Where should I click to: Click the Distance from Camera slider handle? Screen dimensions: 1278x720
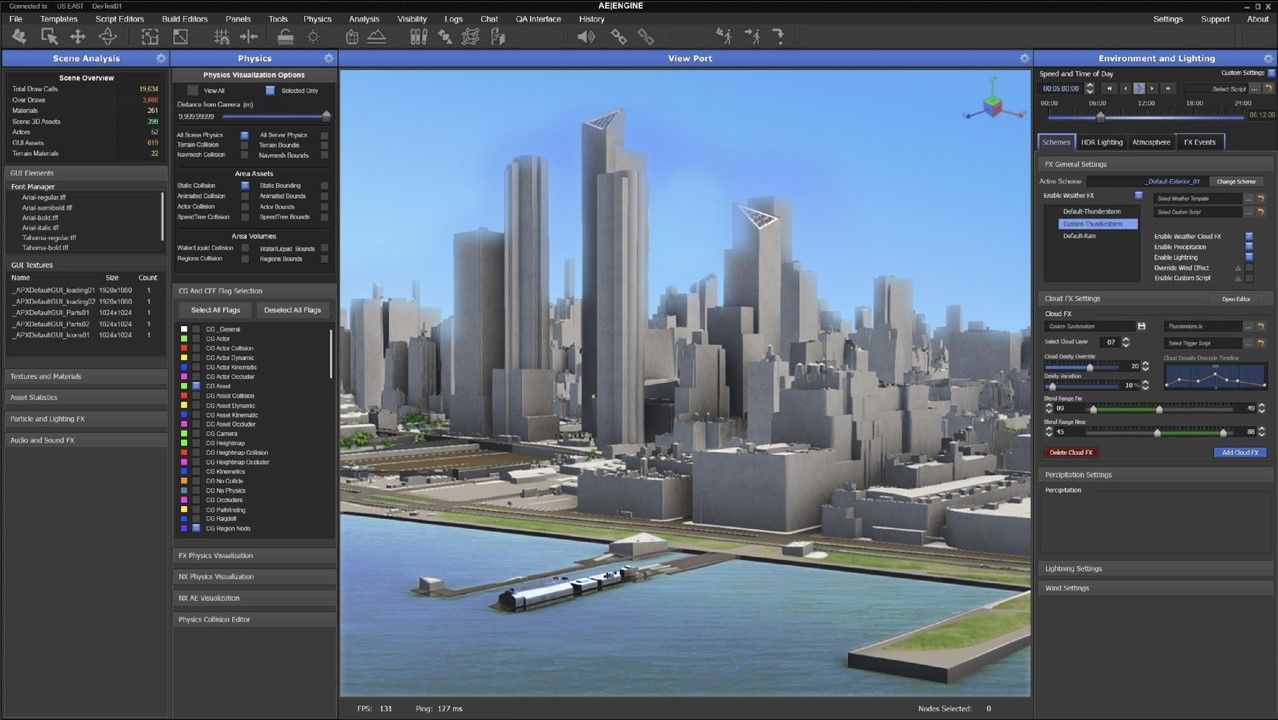click(x=325, y=116)
